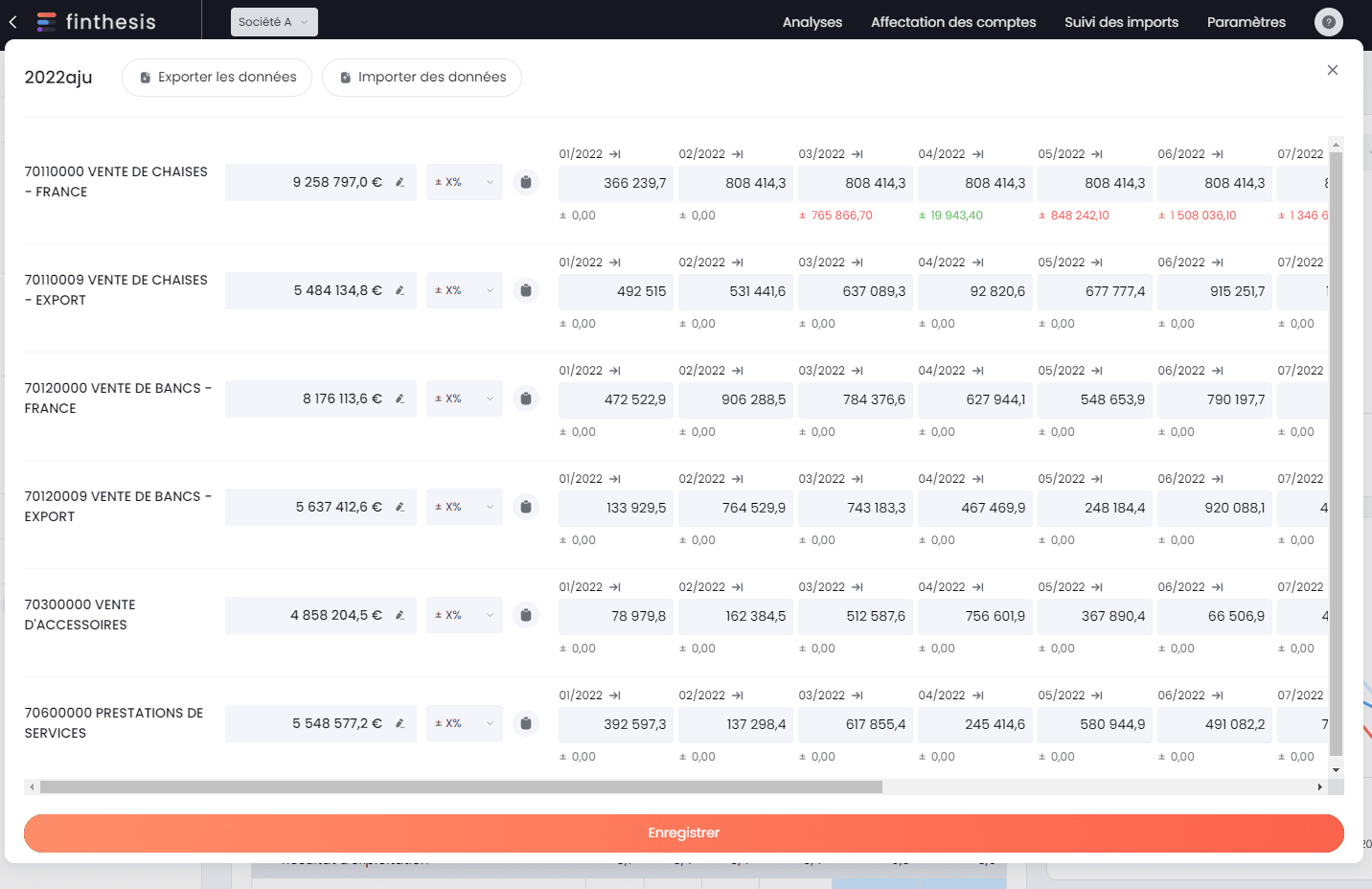The image size is (1372, 889).
Task: Click the 492 515 value field
Action: tap(616, 291)
